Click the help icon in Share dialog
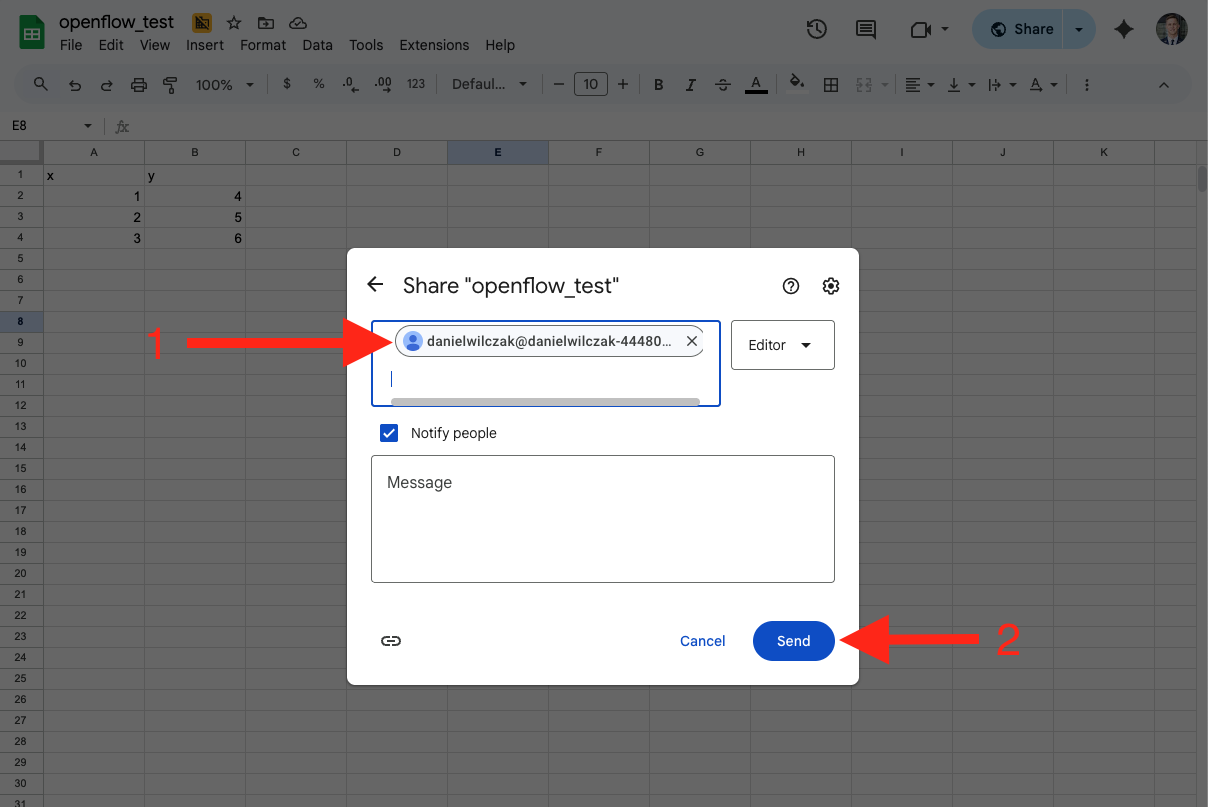The image size is (1208, 807). (x=791, y=286)
